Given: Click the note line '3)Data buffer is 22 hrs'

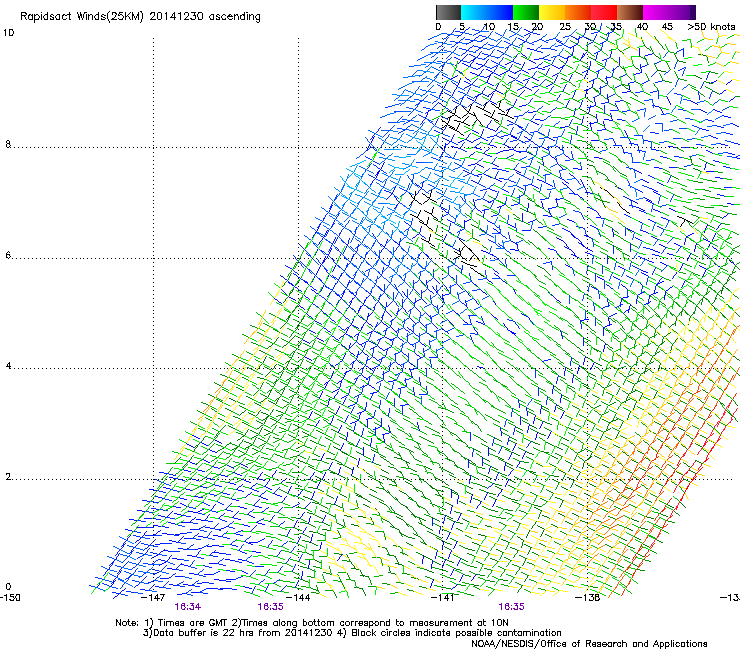Looking at the screenshot, I should [352, 633].
